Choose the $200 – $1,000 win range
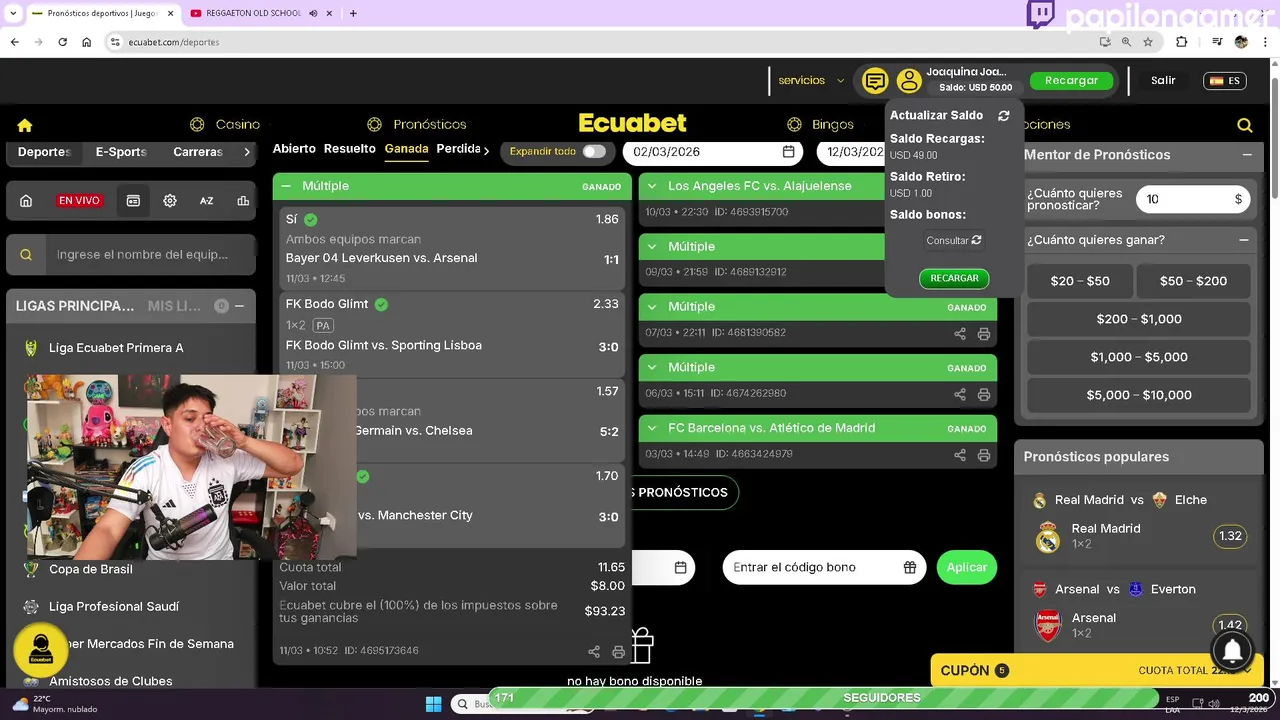 pyautogui.click(x=1139, y=319)
